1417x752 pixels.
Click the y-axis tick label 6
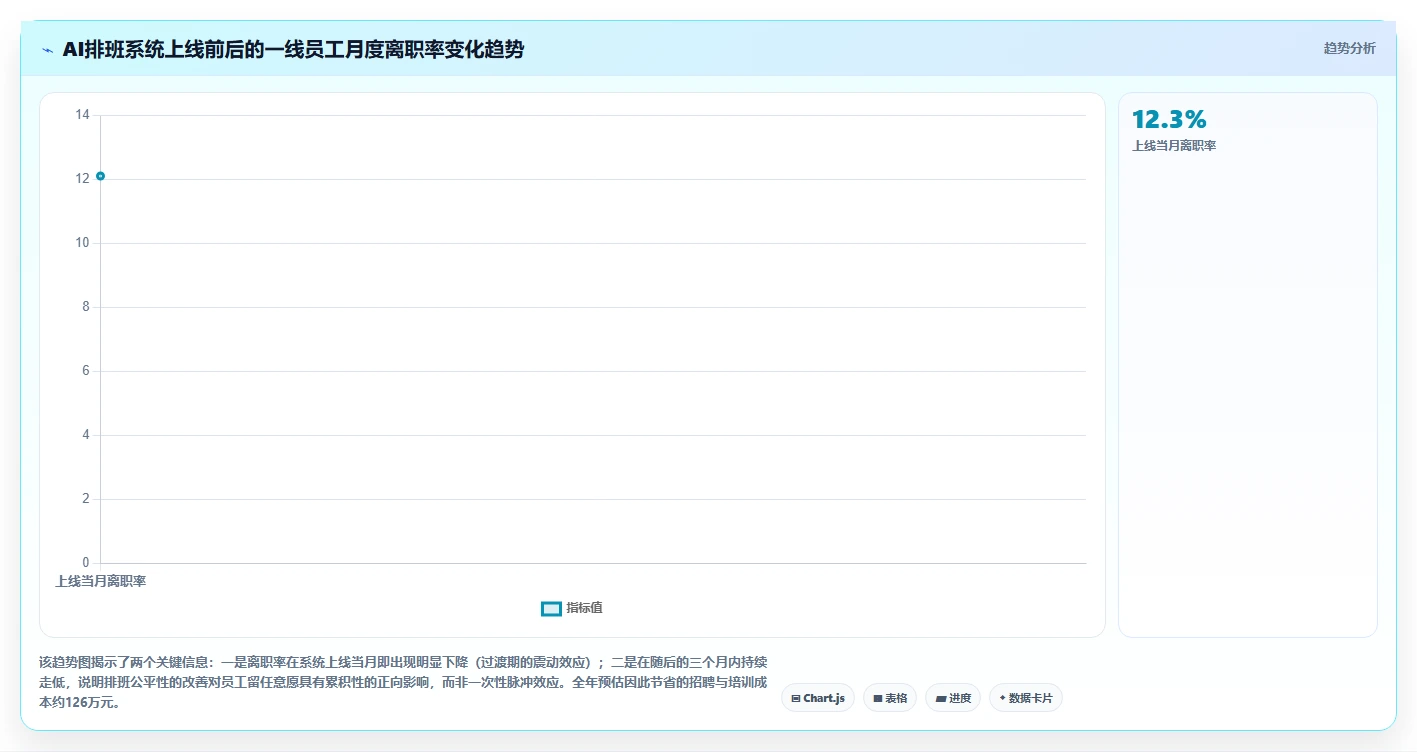click(x=85, y=371)
